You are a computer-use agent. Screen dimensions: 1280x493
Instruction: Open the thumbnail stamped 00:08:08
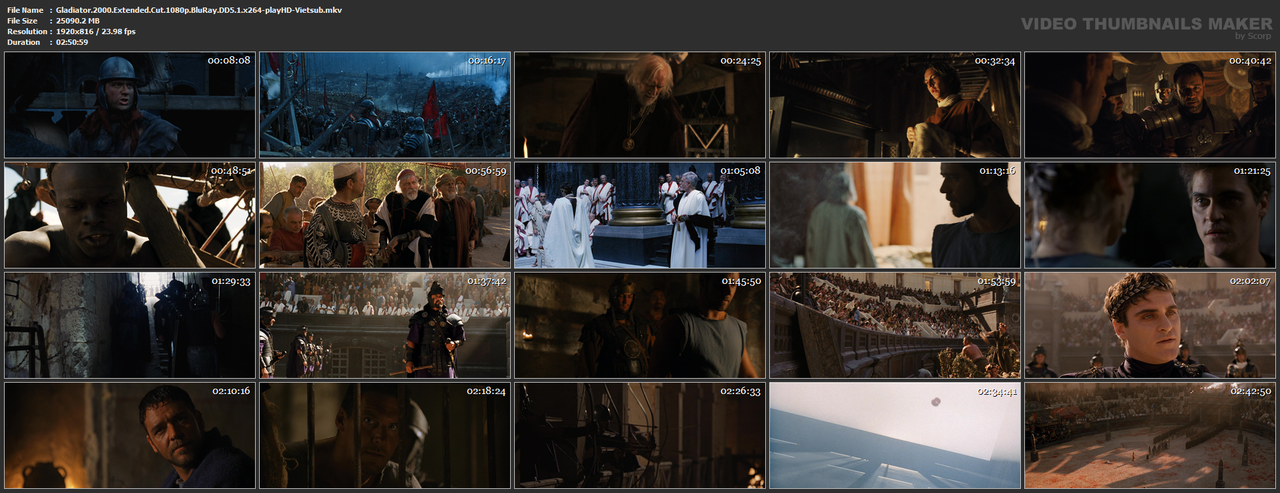130,105
